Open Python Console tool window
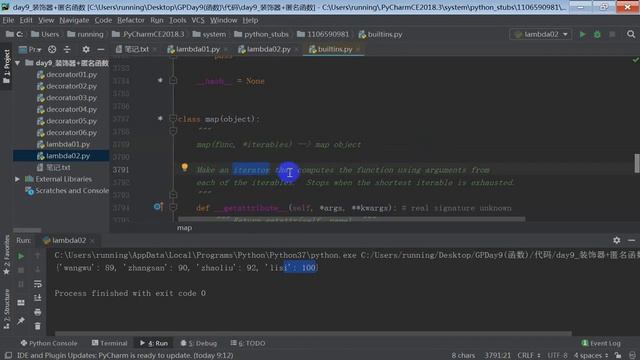Image resolution: width=640 pixels, height=360 pixels. coord(49,343)
